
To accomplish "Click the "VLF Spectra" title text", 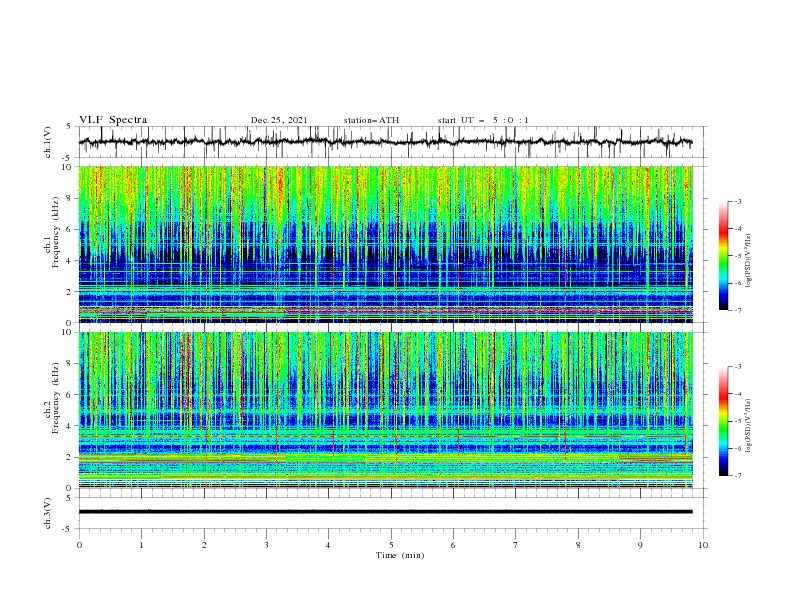I will click(x=113, y=120).
